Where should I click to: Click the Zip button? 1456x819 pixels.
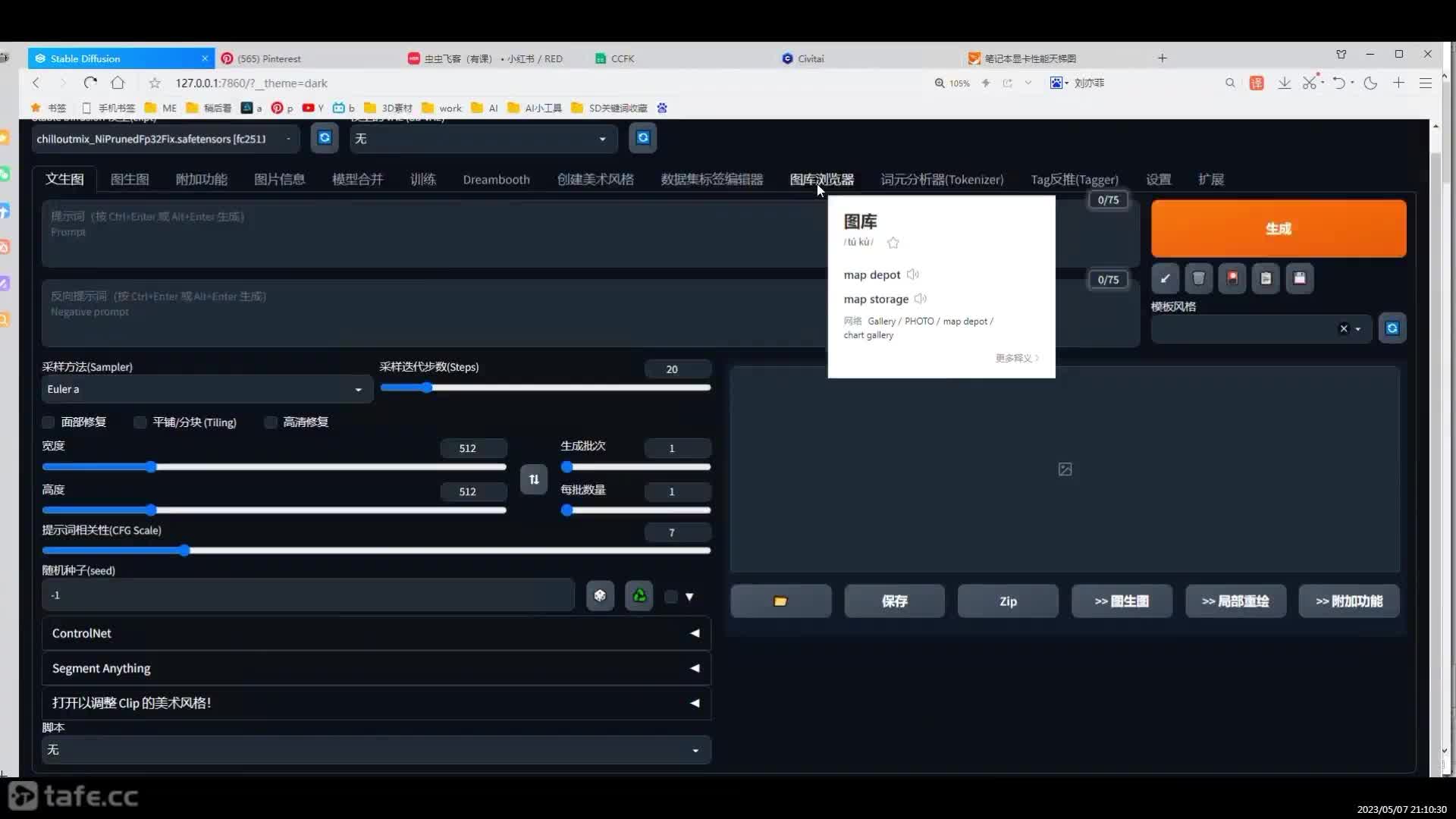coord(1008,601)
